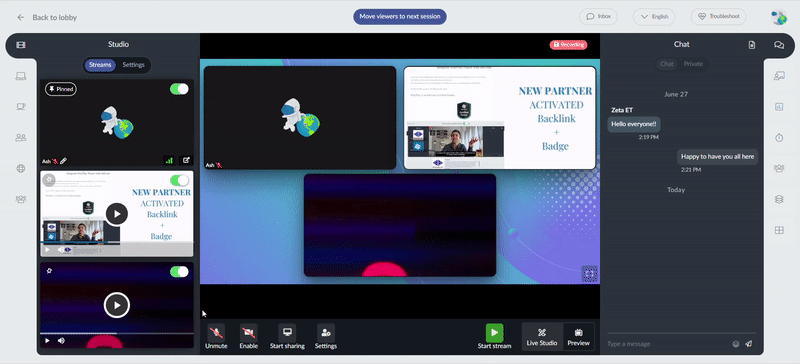Image resolution: width=800 pixels, height=364 pixels.
Task: Enable the camera in the bottom toolbar
Action: [x=248, y=333]
